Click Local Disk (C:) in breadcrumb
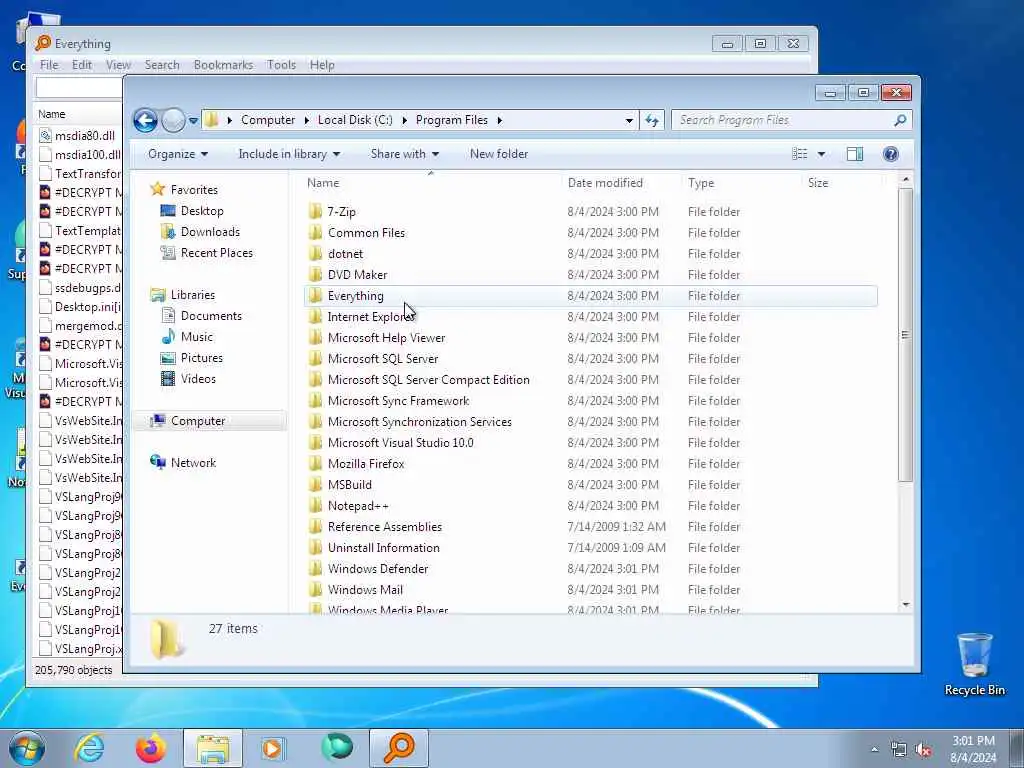 point(355,120)
